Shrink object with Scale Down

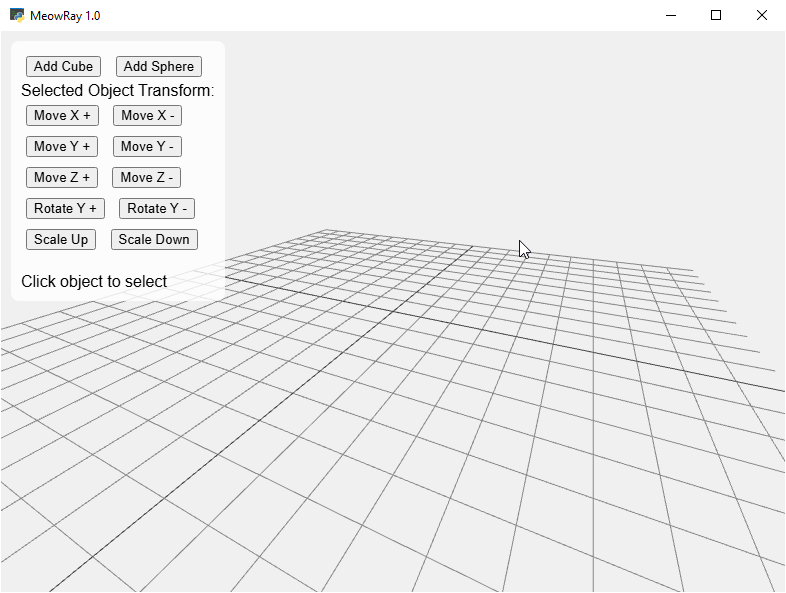[x=154, y=240]
